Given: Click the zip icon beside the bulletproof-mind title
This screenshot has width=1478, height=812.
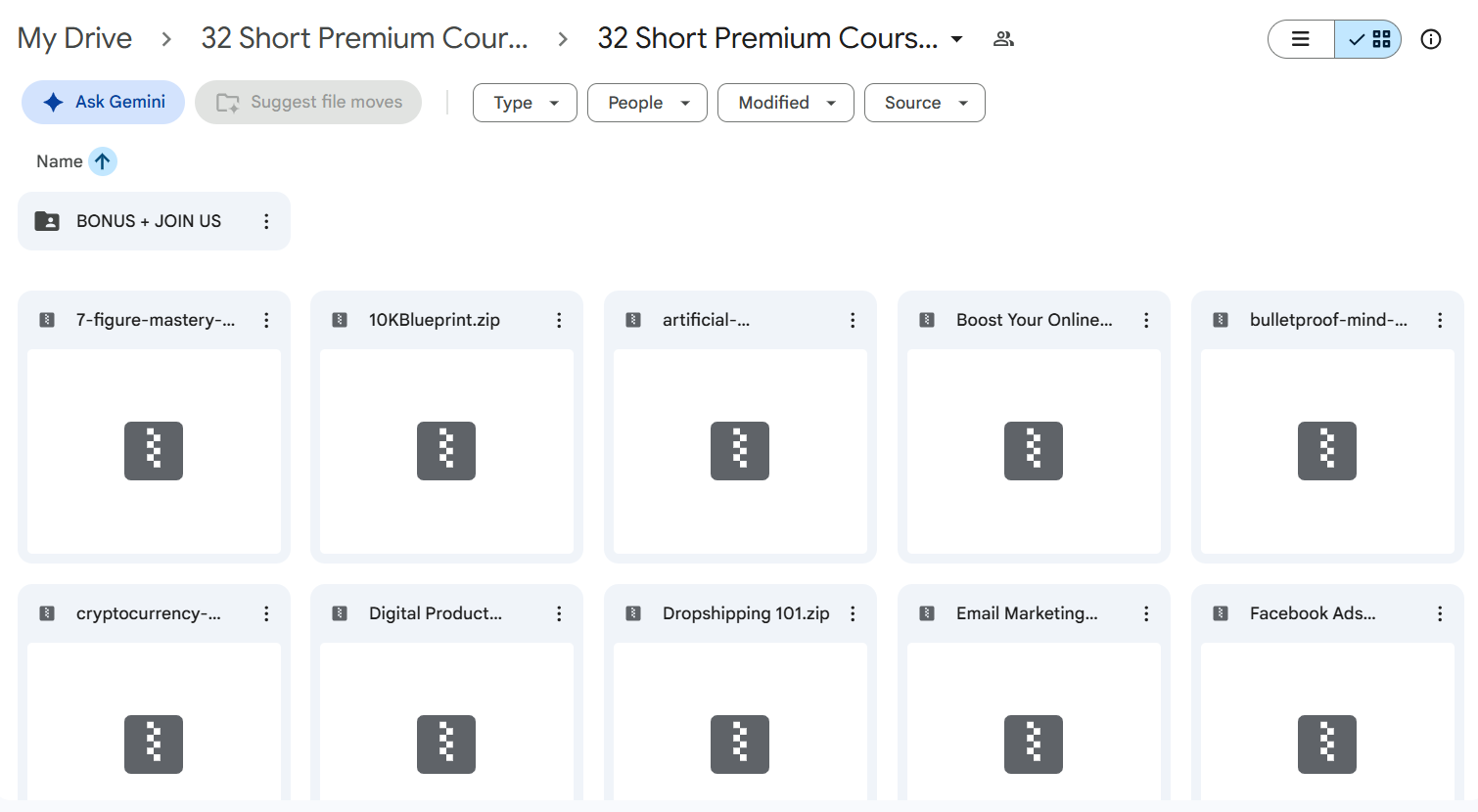Looking at the screenshot, I should (1221, 320).
